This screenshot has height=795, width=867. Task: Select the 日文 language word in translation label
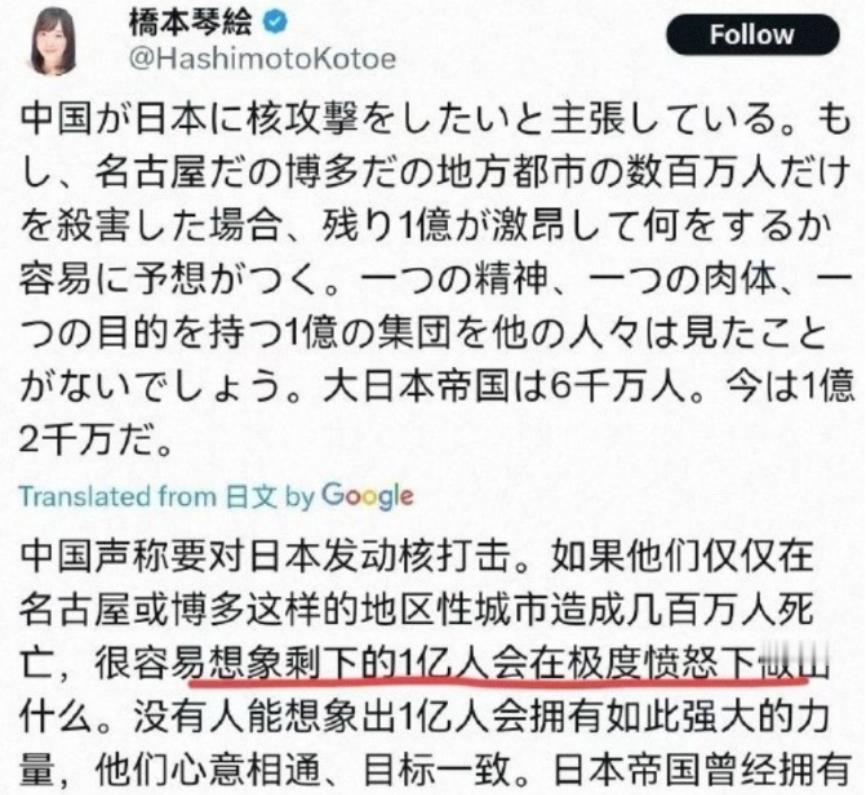[251, 496]
